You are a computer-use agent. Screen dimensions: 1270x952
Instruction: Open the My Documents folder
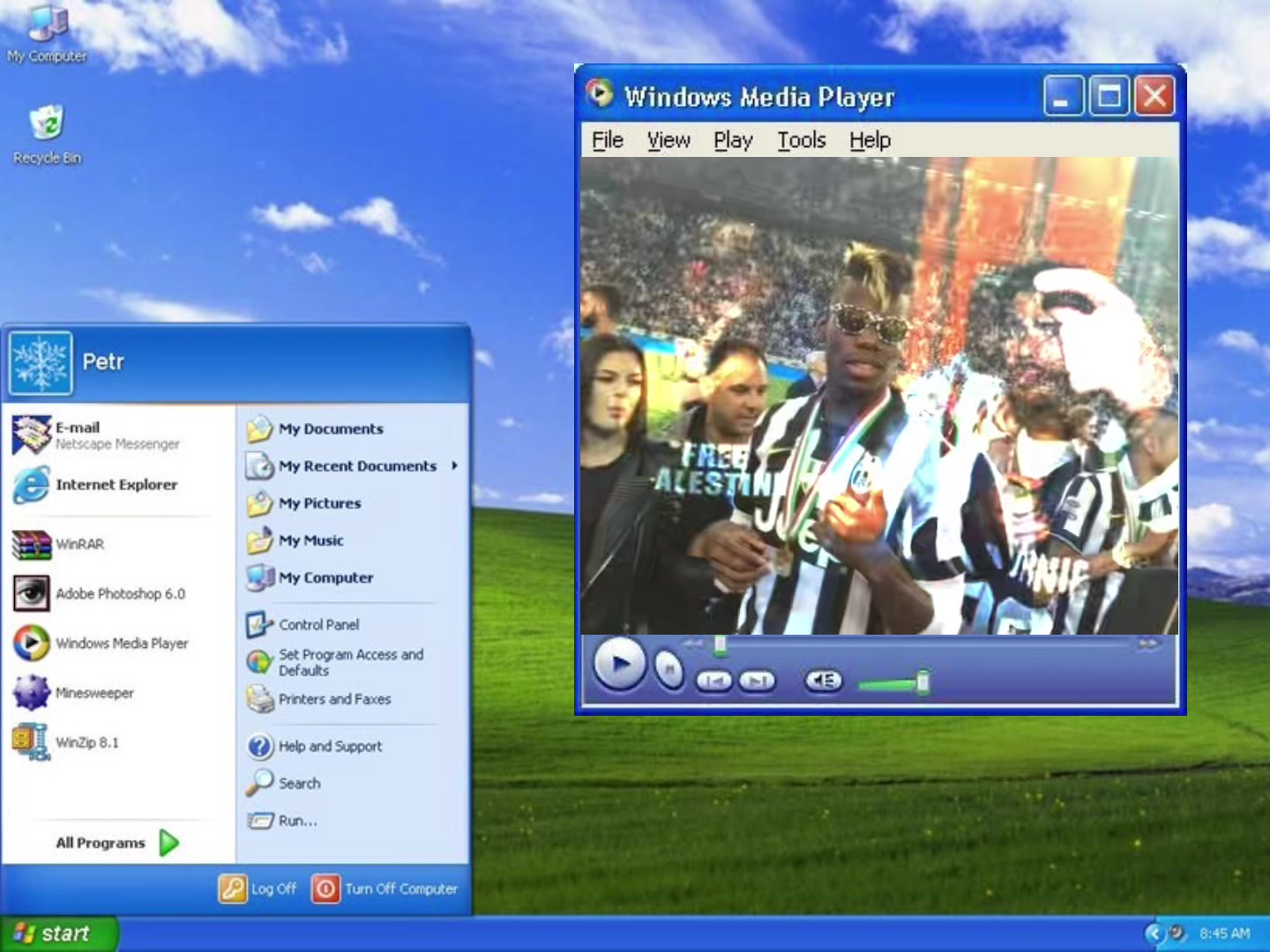315,429
